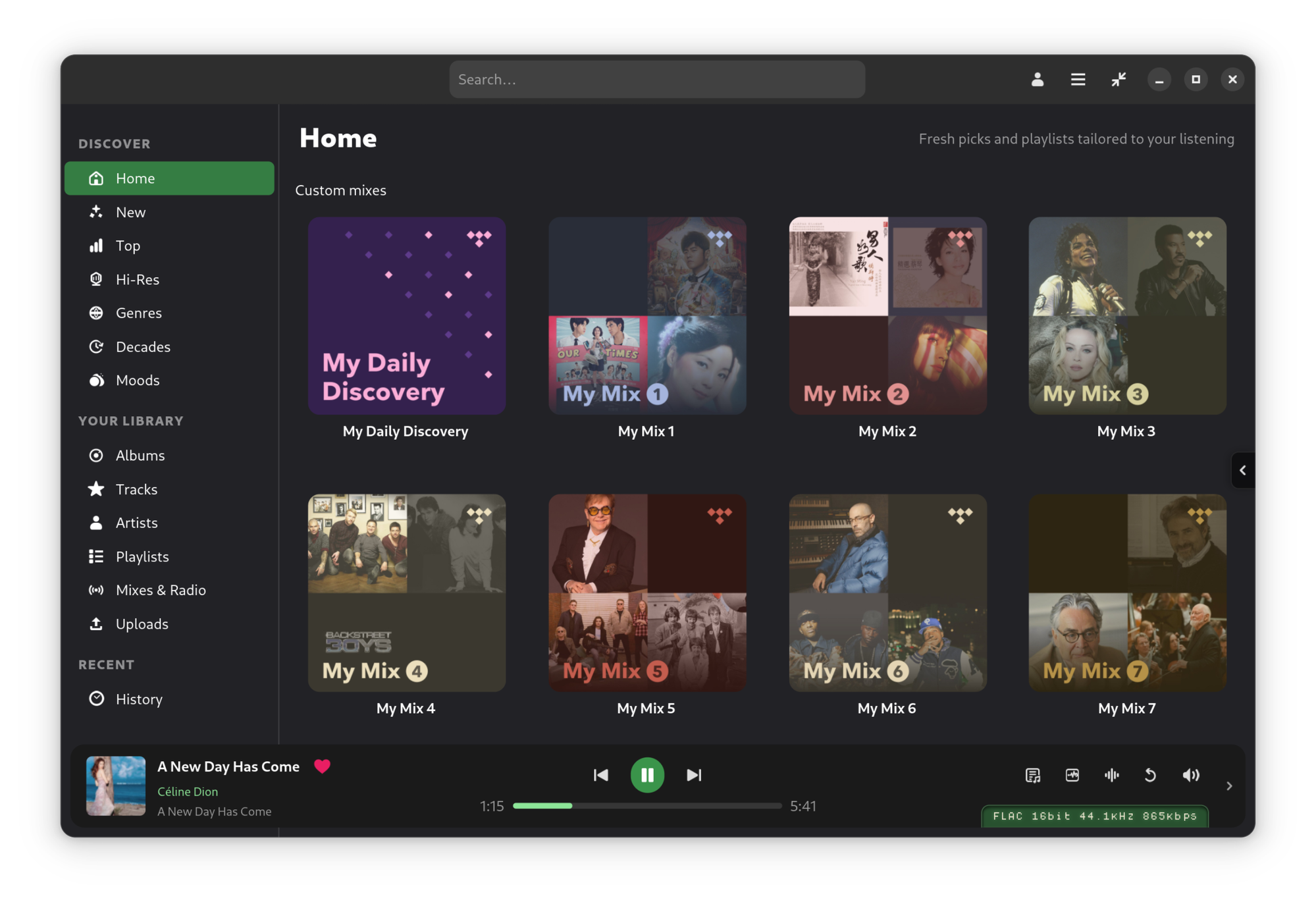1316x904 pixels.
Task: Click the chevron at the player bar's end
Action: pyautogui.click(x=1229, y=786)
